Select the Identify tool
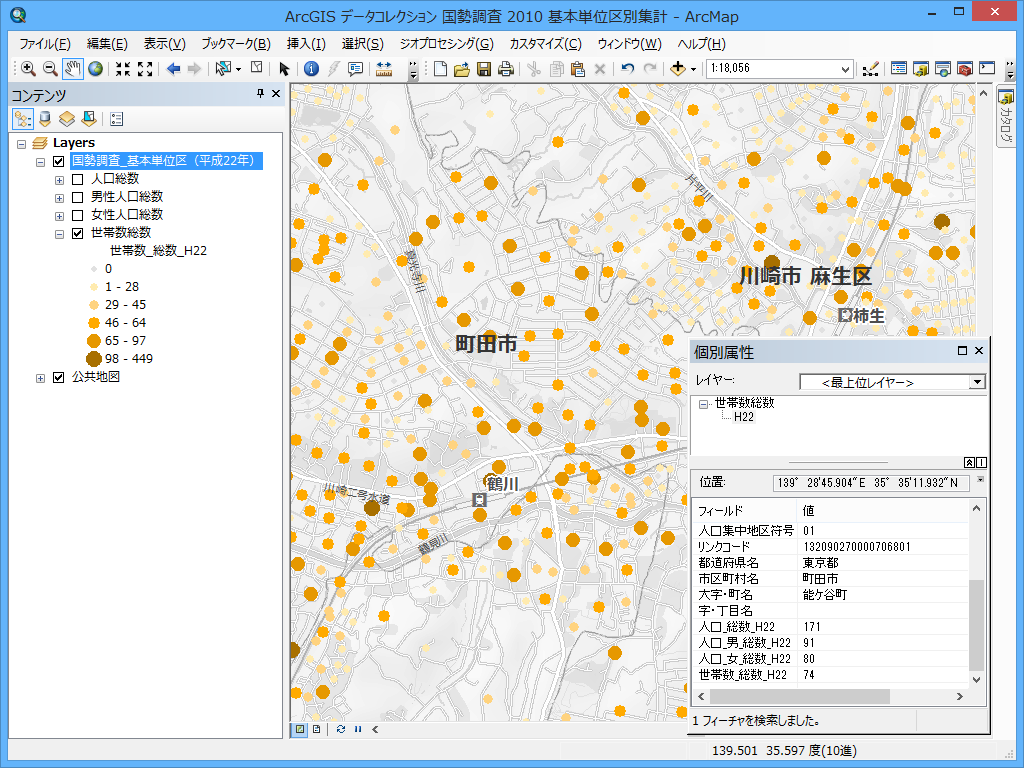Viewport: 1024px width, 768px height. pos(311,69)
